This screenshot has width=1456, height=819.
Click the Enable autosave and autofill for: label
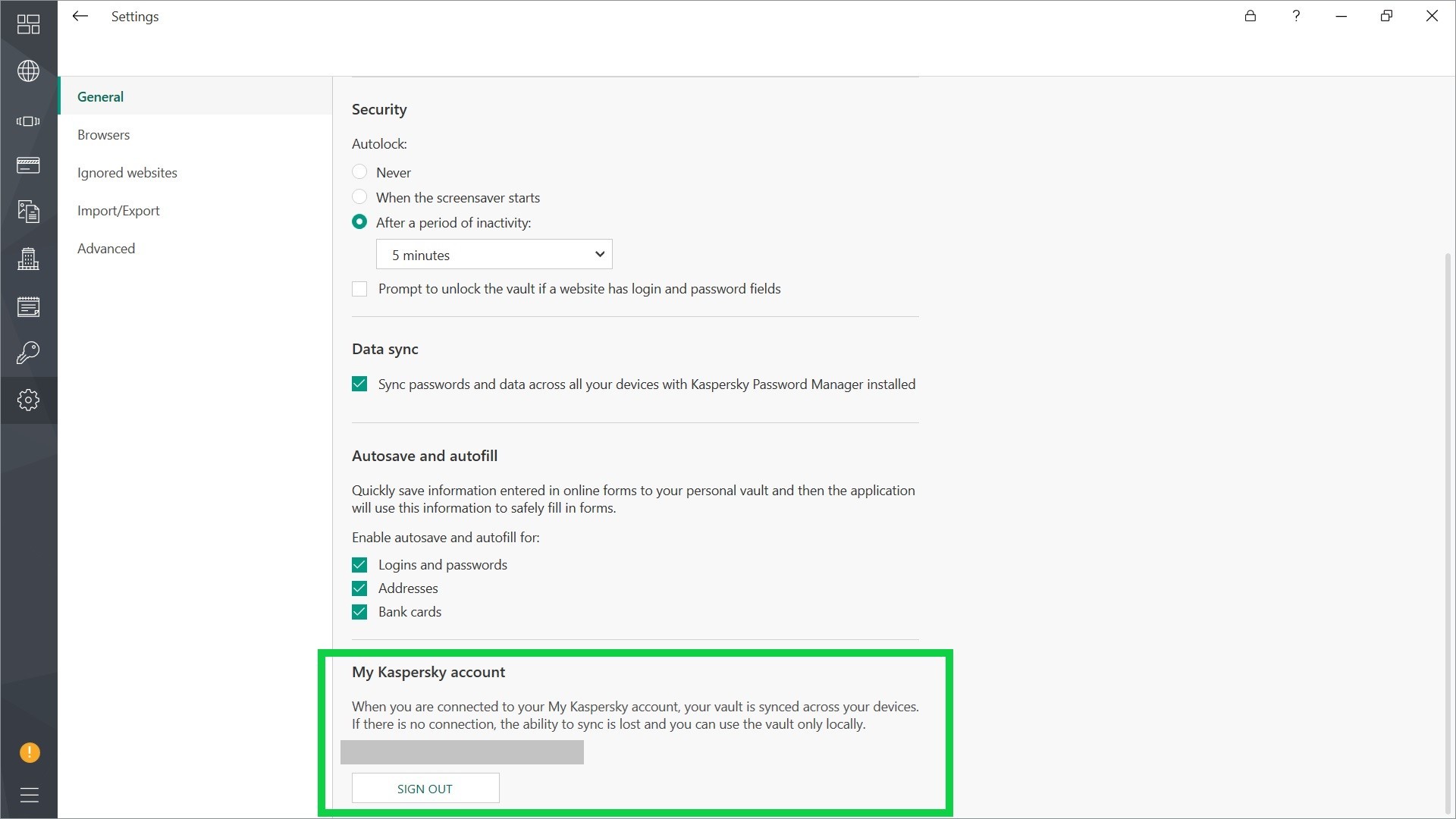[x=446, y=537]
